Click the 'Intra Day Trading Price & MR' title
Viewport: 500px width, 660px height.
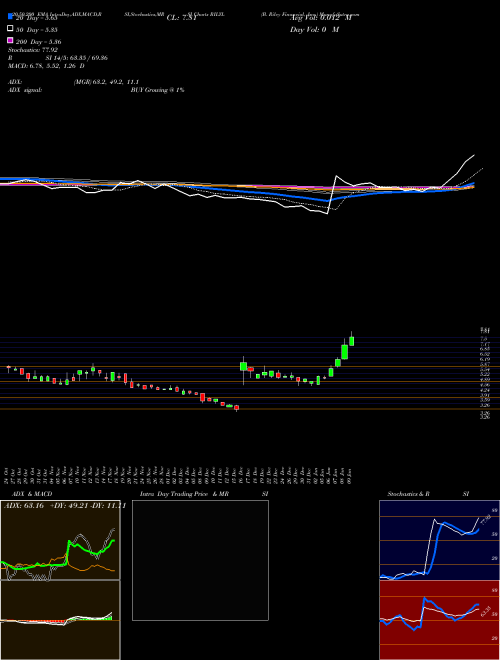click(184, 494)
